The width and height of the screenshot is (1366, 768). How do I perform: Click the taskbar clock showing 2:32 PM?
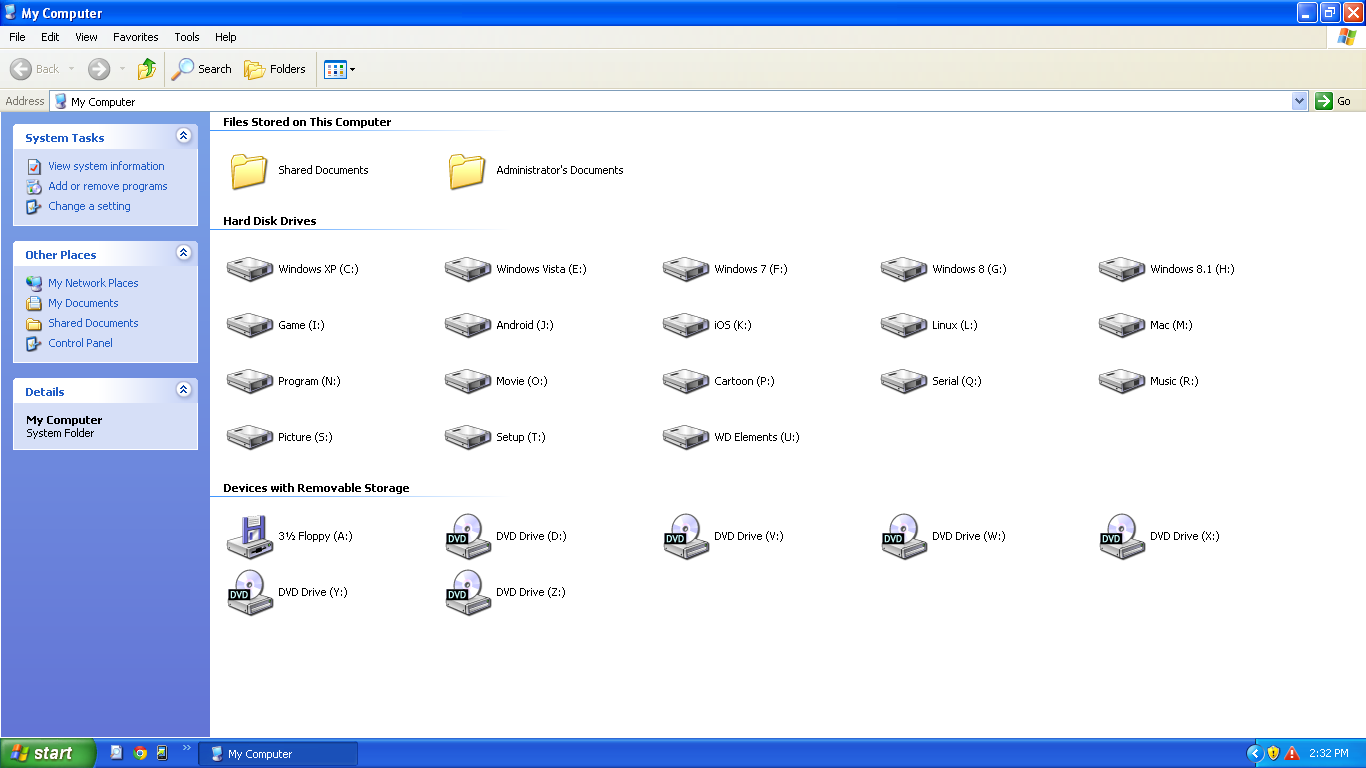pyautogui.click(x=1329, y=753)
